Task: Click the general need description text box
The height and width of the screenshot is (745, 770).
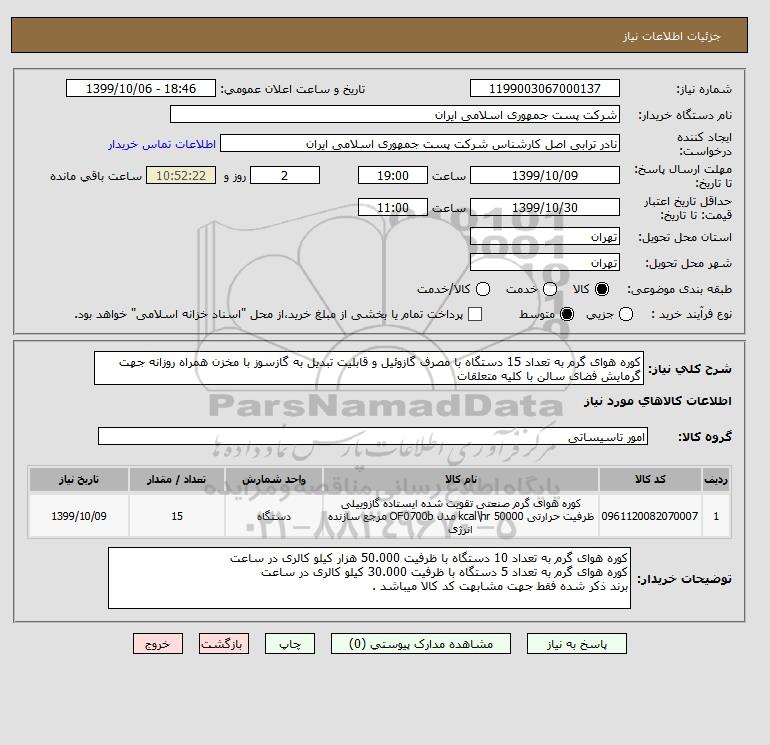Action: (369, 368)
